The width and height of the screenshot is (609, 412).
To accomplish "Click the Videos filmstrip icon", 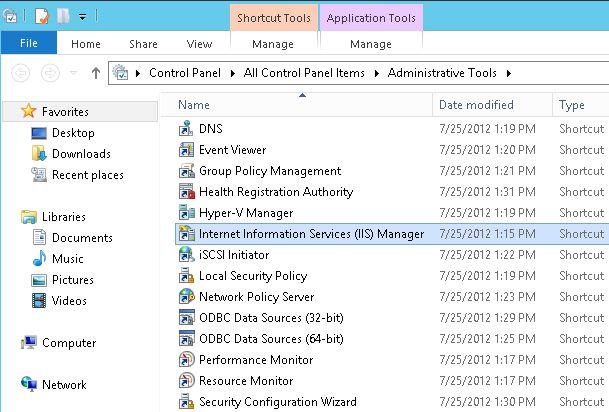I will click(x=39, y=301).
